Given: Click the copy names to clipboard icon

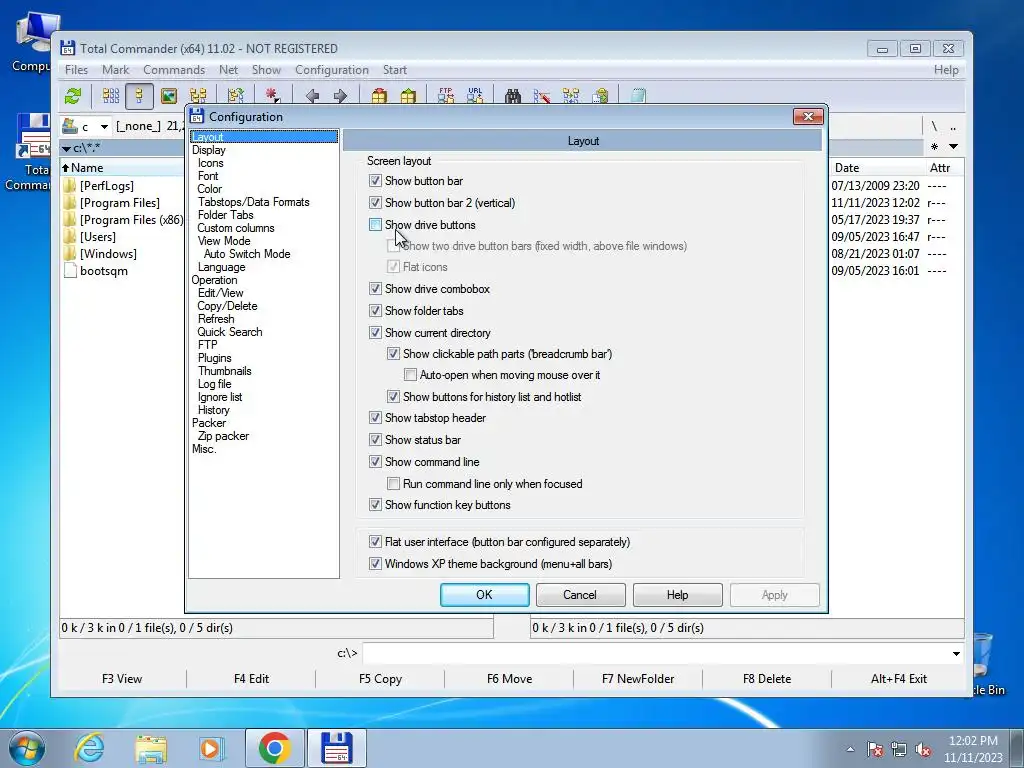Looking at the screenshot, I should [x=600, y=96].
